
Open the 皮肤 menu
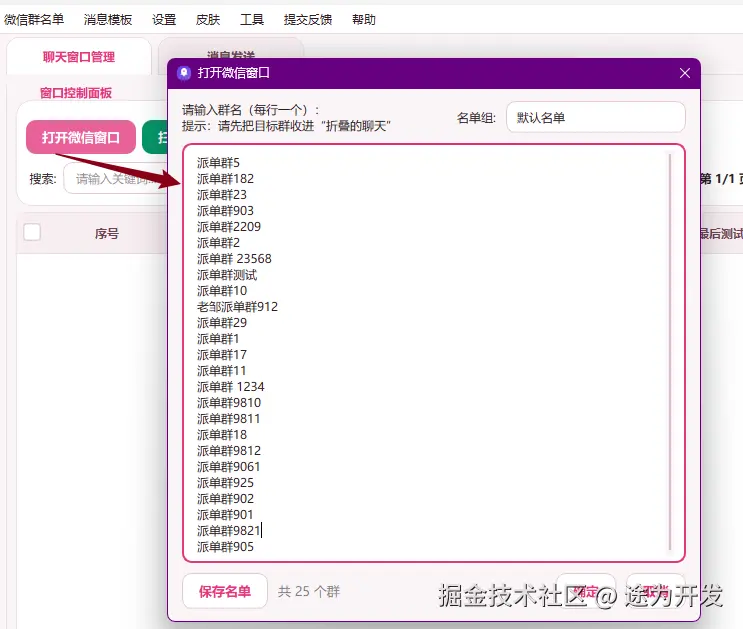click(208, 19)
